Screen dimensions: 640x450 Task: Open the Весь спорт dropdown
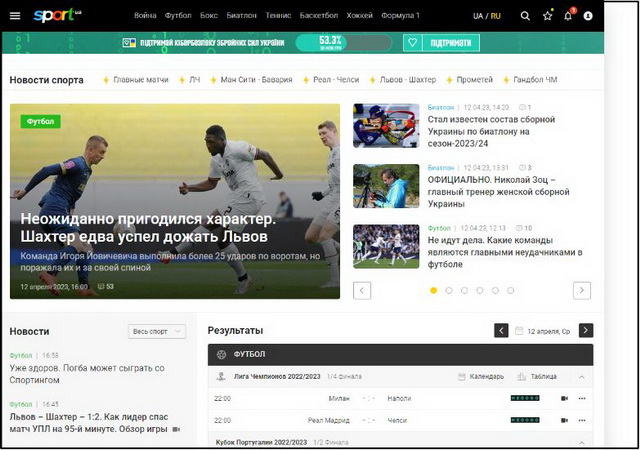coord(157,332)
